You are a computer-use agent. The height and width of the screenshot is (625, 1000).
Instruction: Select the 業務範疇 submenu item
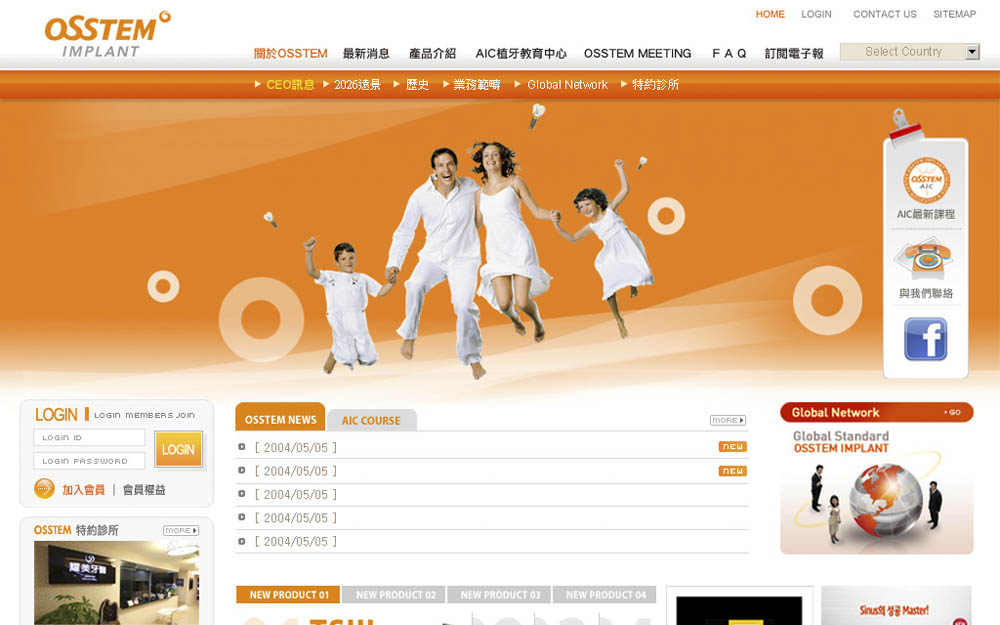pos(476,85)
